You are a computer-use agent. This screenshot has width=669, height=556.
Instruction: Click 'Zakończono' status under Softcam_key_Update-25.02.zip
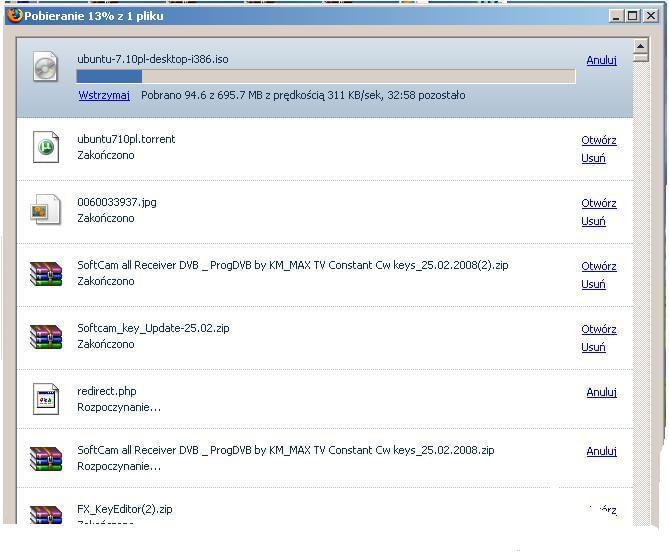click(106, 344)
